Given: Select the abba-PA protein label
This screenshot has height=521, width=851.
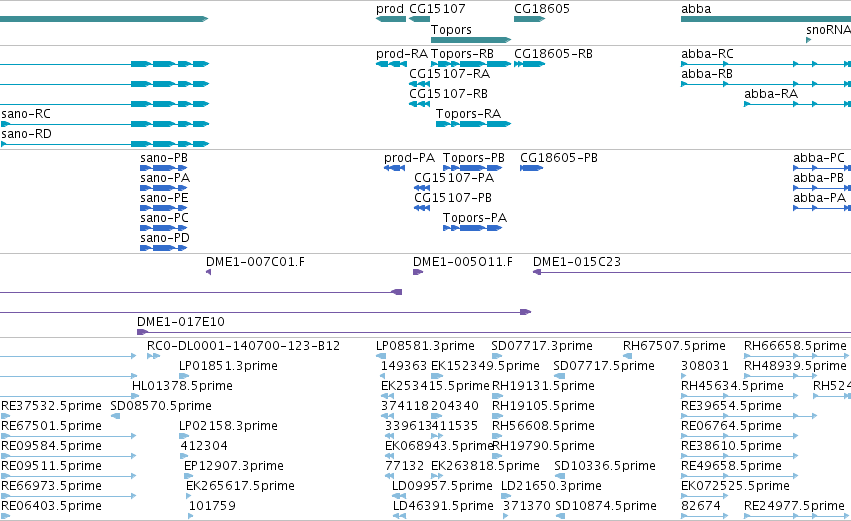Looking at the screenshot, I should [x=819, y=198].
